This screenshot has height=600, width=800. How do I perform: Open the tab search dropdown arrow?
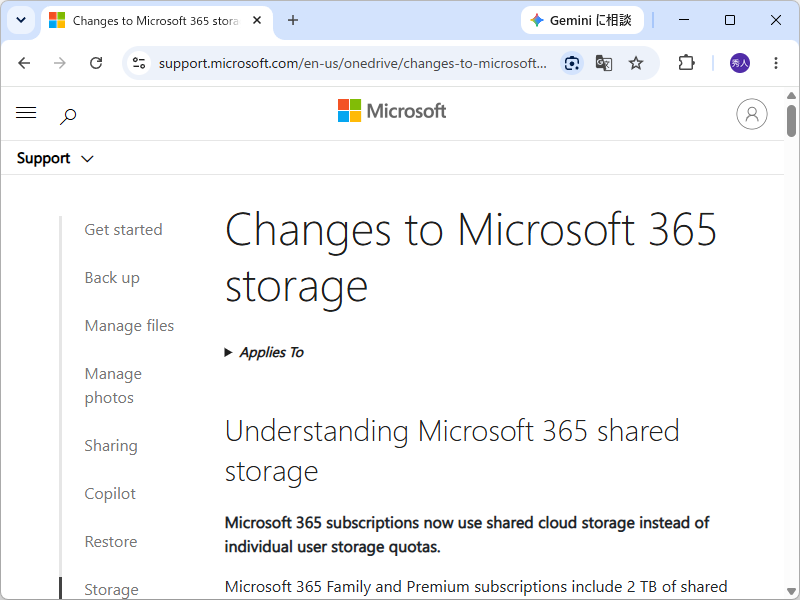(x=21, y=20)
